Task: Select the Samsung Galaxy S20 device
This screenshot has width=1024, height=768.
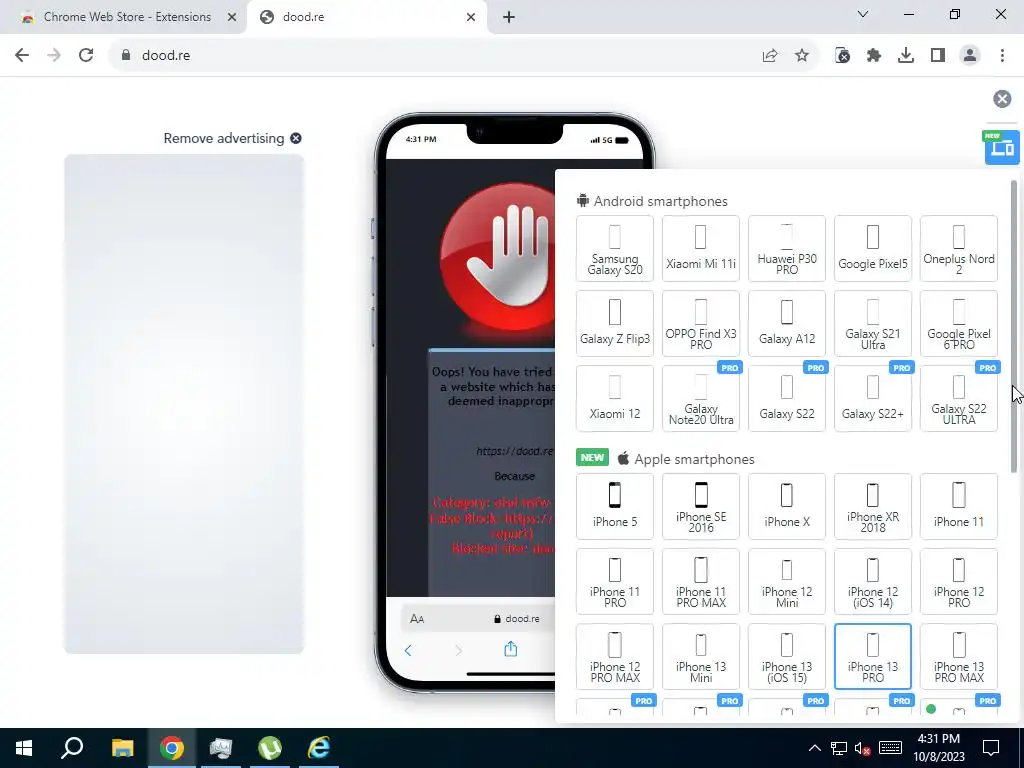Action: click(615, 249)
